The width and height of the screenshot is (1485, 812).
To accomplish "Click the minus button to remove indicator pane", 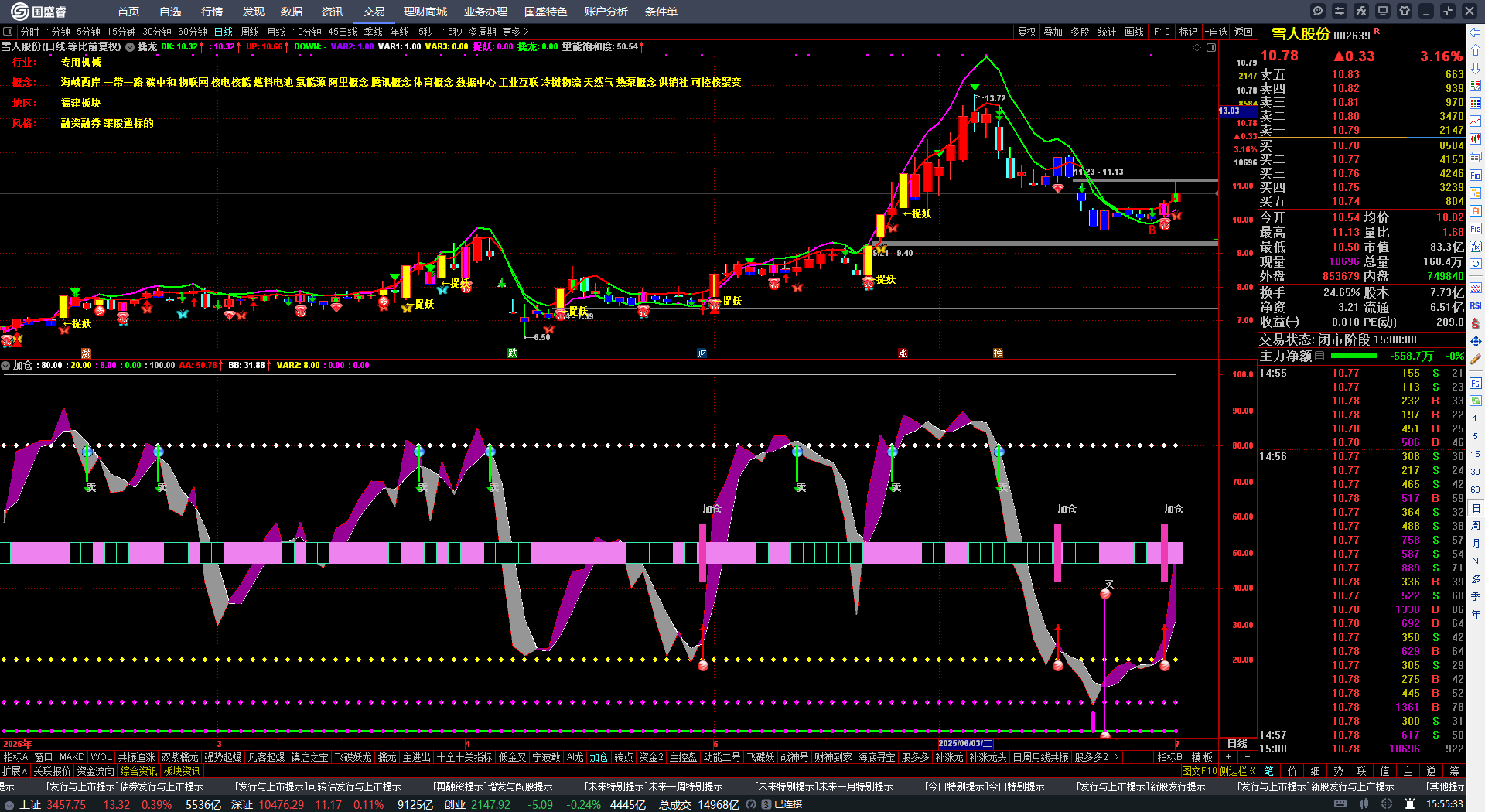I will (x=1247, y=757).
